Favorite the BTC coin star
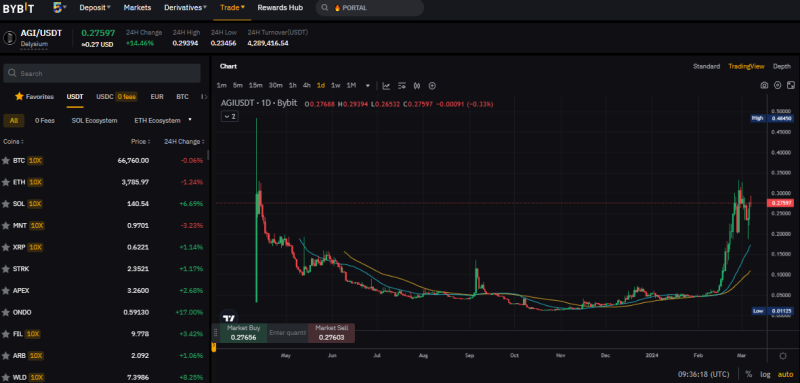 coord(6,161)
